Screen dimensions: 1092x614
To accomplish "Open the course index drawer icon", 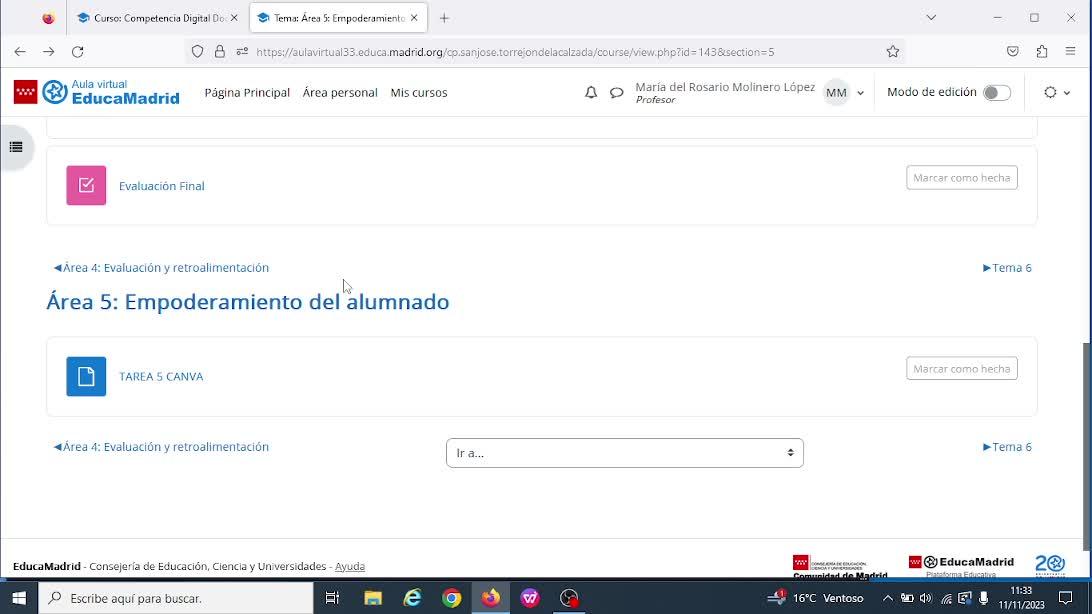I will (x=16, y=147).
